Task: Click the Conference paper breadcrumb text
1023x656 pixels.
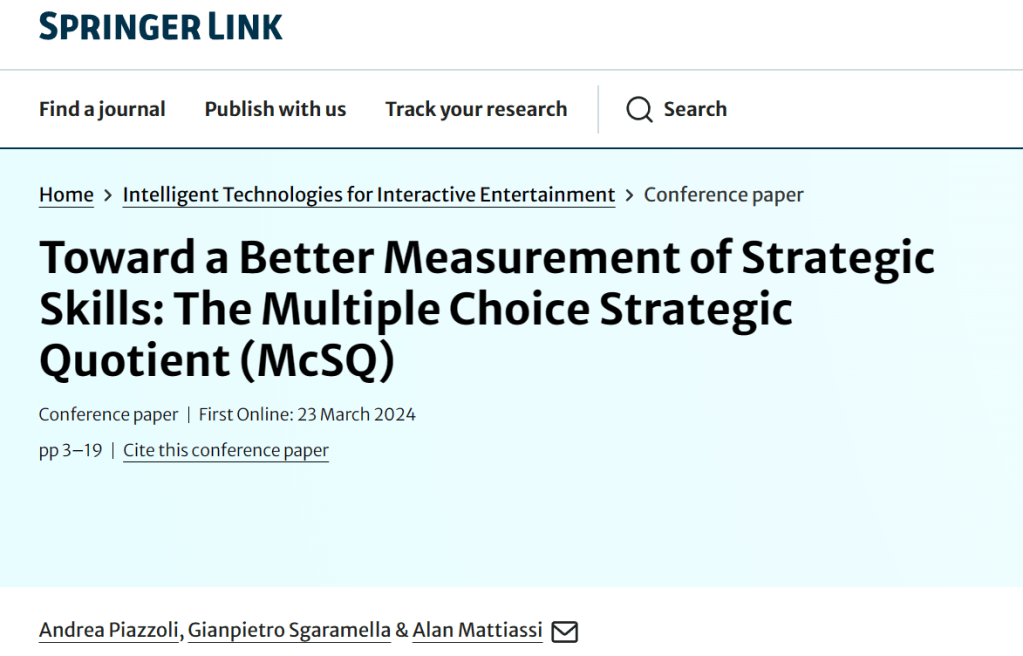Action: pos(723,195)
